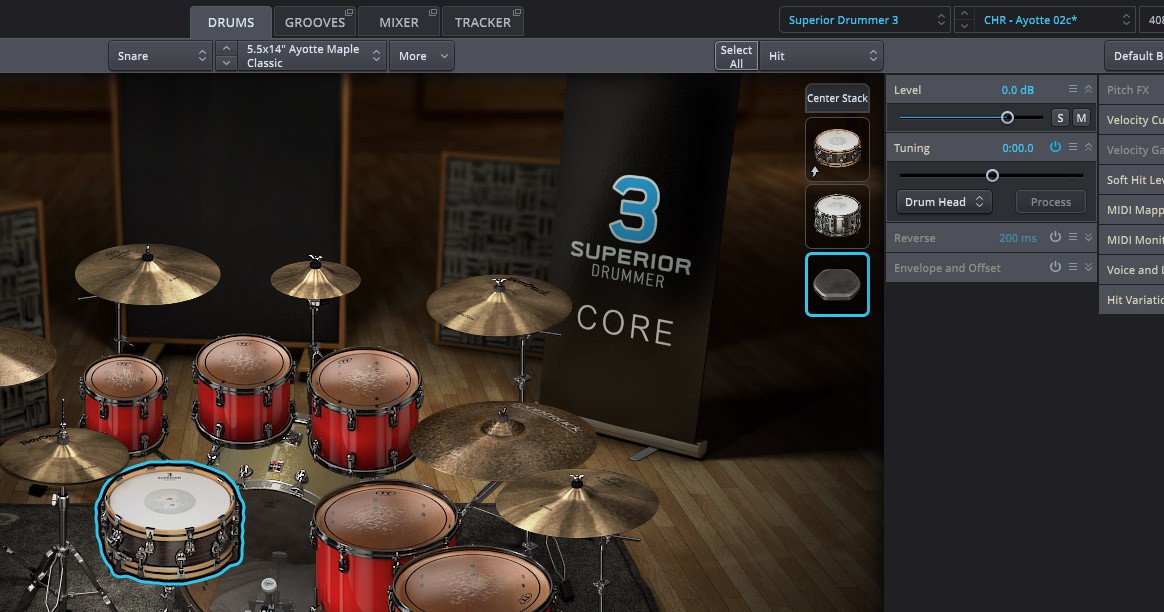The width and height of the screenshot is (1164, 612).
Task: Open the MIDI Mapp… panel
Action: pyautogui.click(x=1131, y=209)
